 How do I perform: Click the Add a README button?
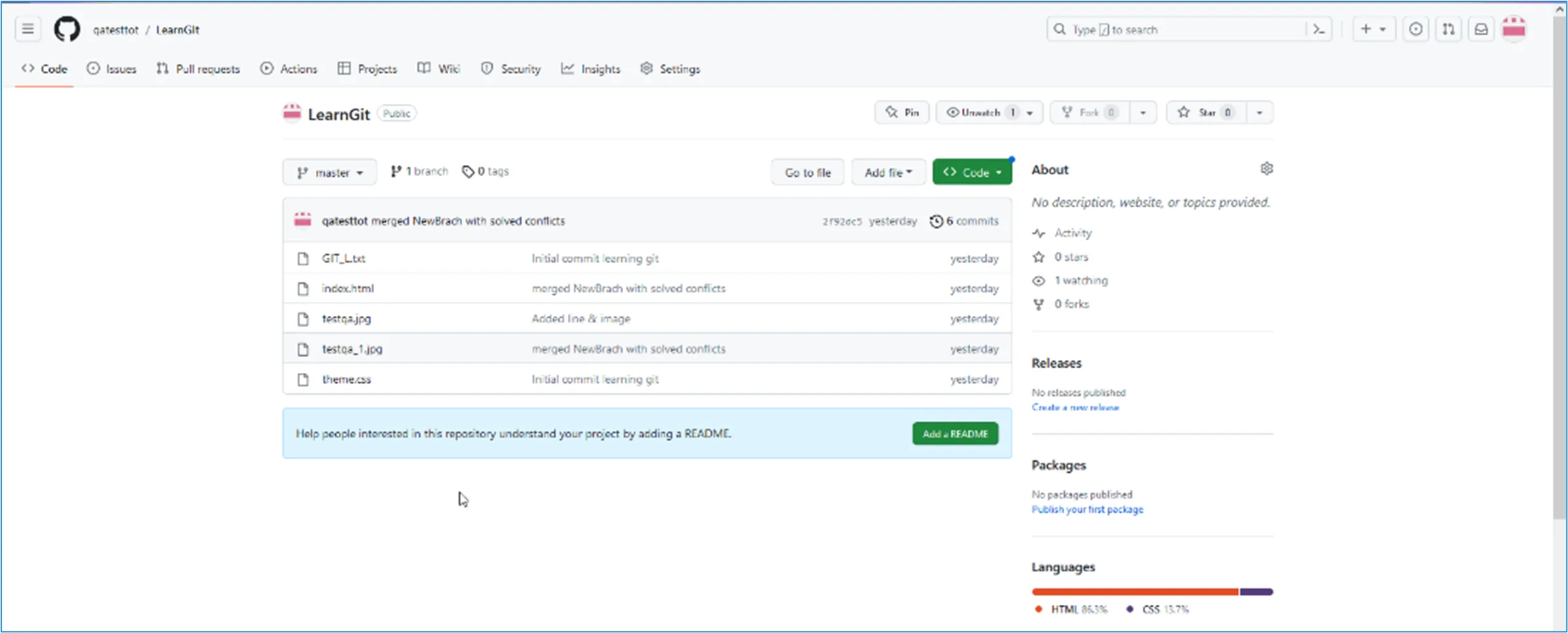click(x=955, y=433)
